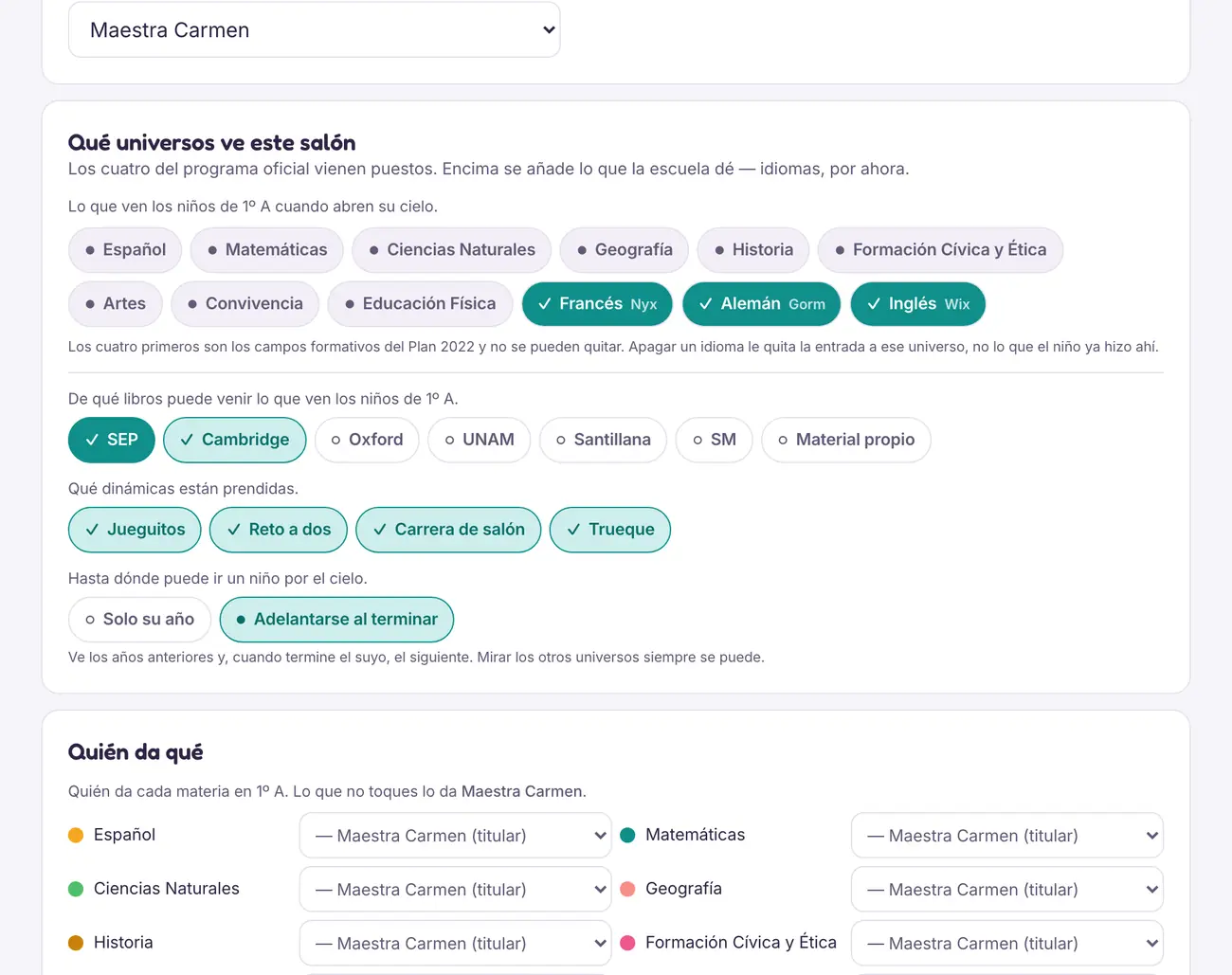
Task: Click the Convivencia universe chip
Action: tap(245, 304)
